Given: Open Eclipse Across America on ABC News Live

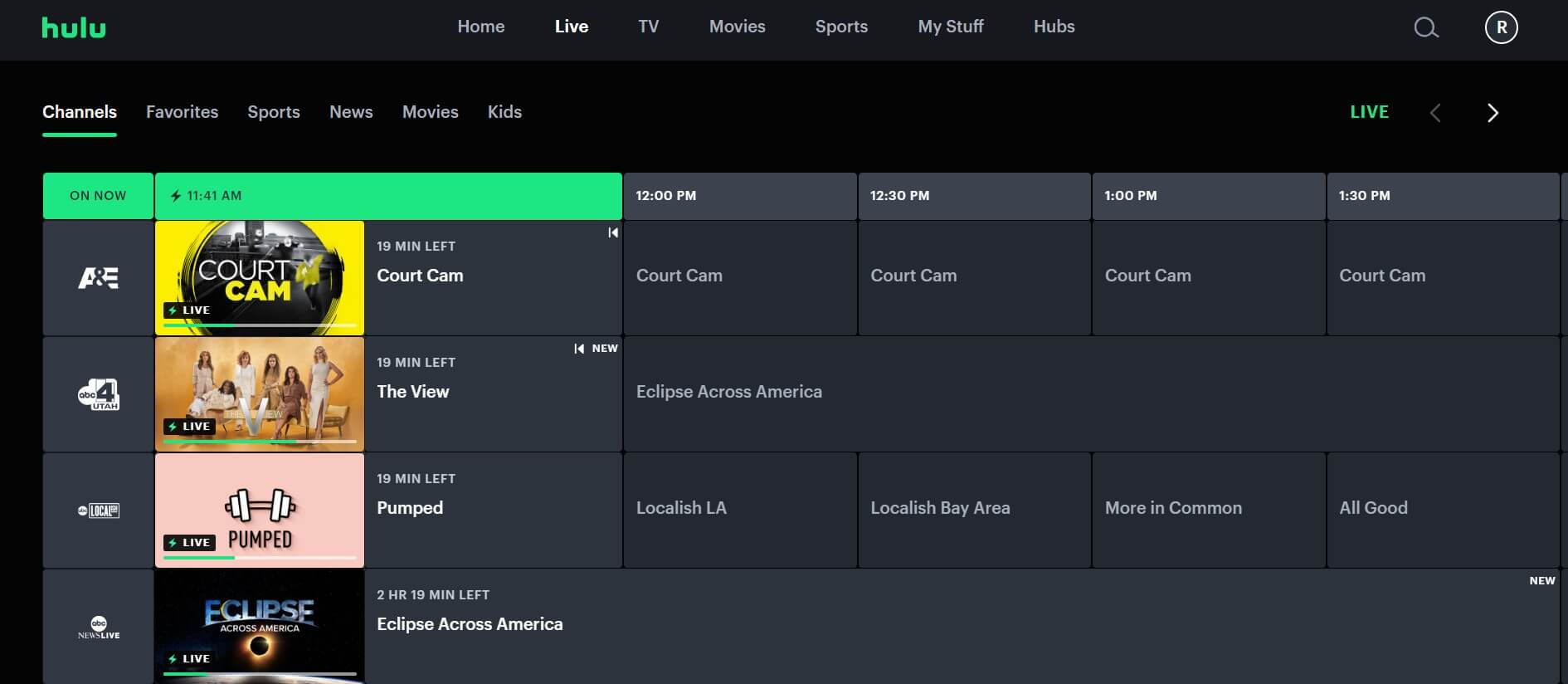Looking at the screenshot, I should click(470, 624).
